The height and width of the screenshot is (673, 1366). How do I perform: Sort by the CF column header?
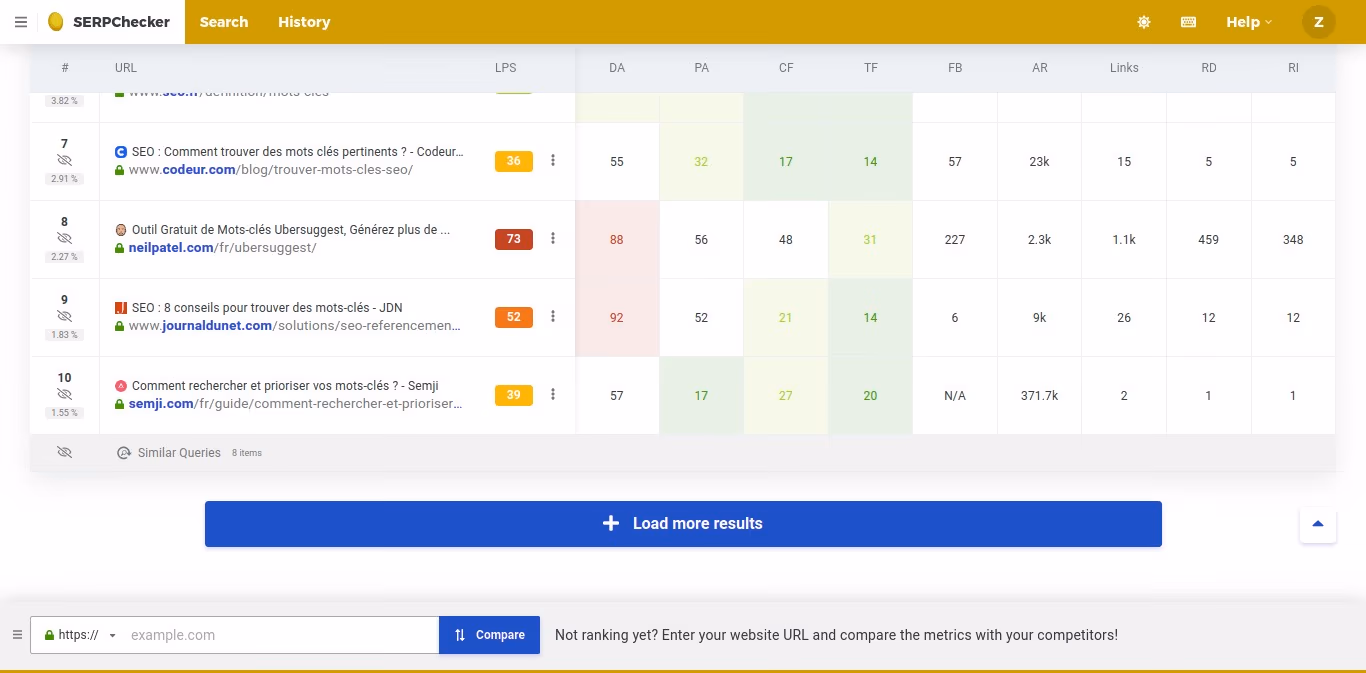(786, 68)
